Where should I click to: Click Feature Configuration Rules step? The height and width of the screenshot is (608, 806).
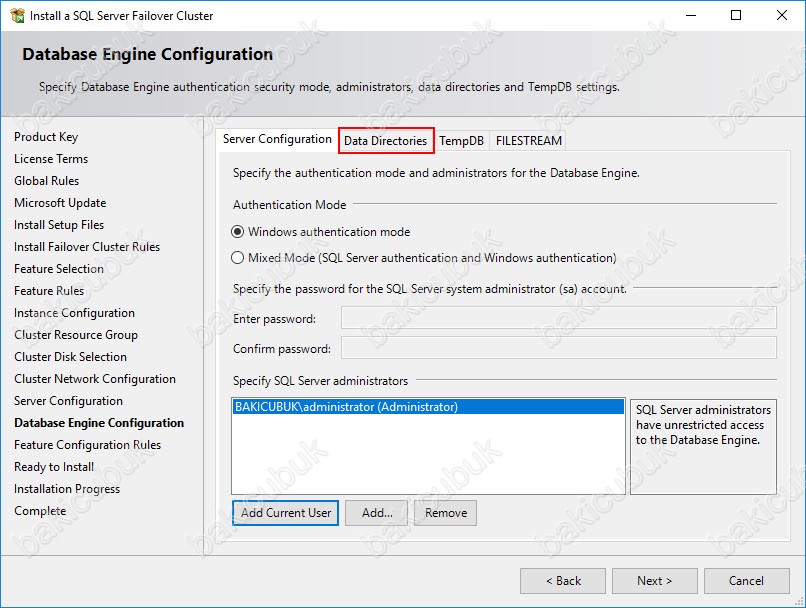87,445
